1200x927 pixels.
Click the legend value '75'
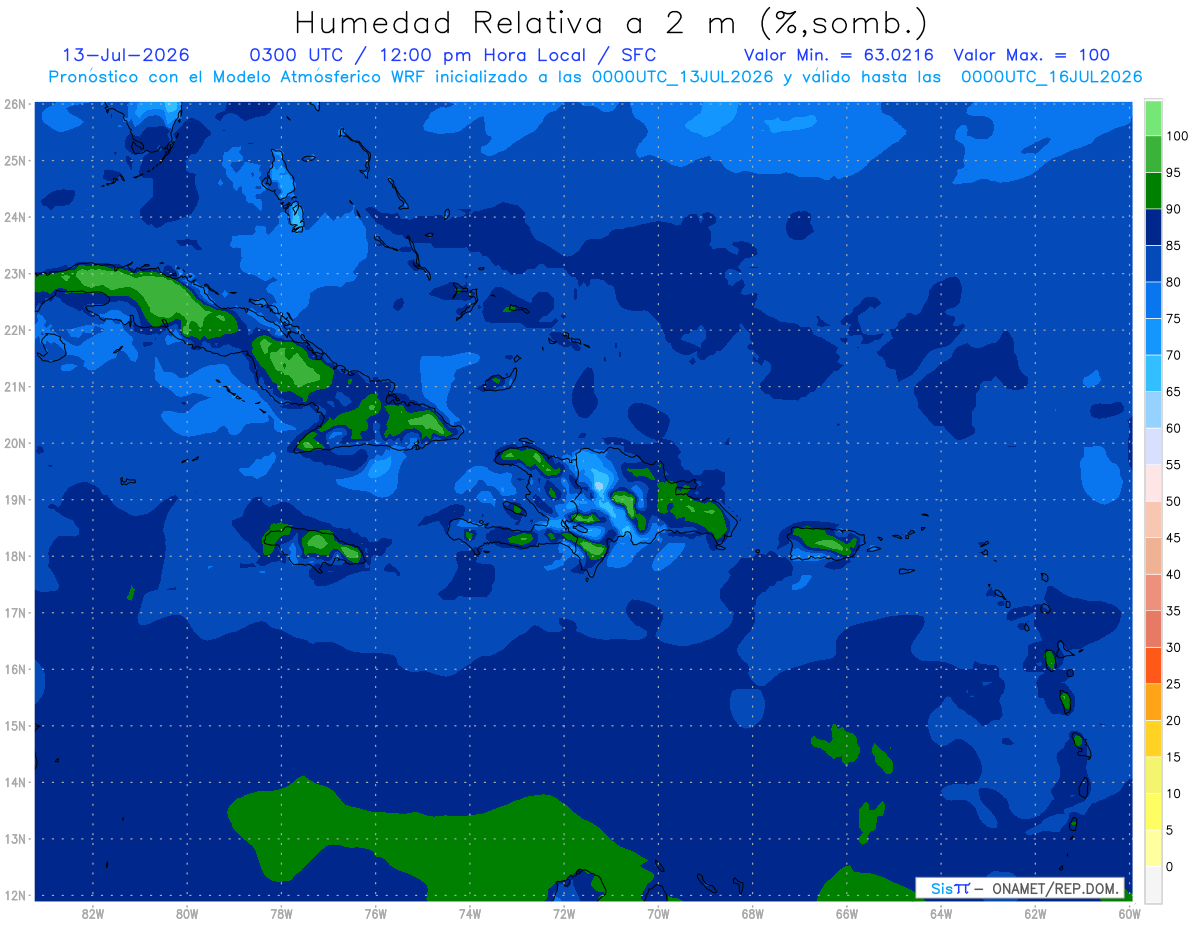(1173, 319)
